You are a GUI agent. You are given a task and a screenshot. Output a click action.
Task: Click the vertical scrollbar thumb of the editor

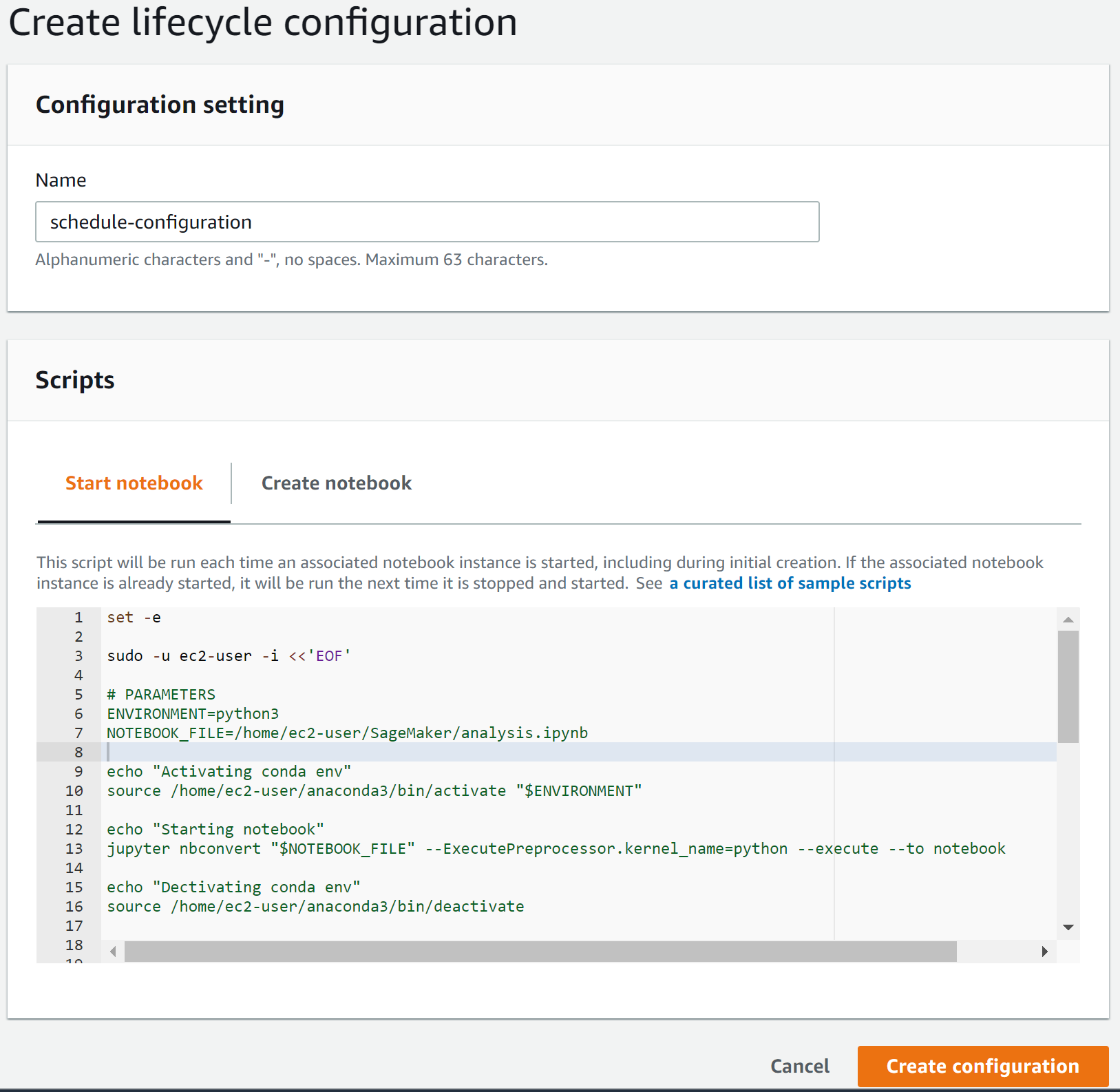click(1068, 686)
